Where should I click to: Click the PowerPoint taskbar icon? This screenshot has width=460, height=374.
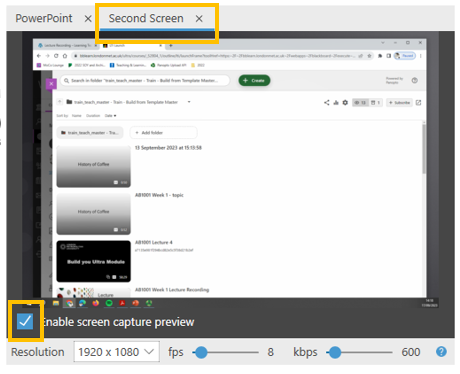[x=135, y=303]
